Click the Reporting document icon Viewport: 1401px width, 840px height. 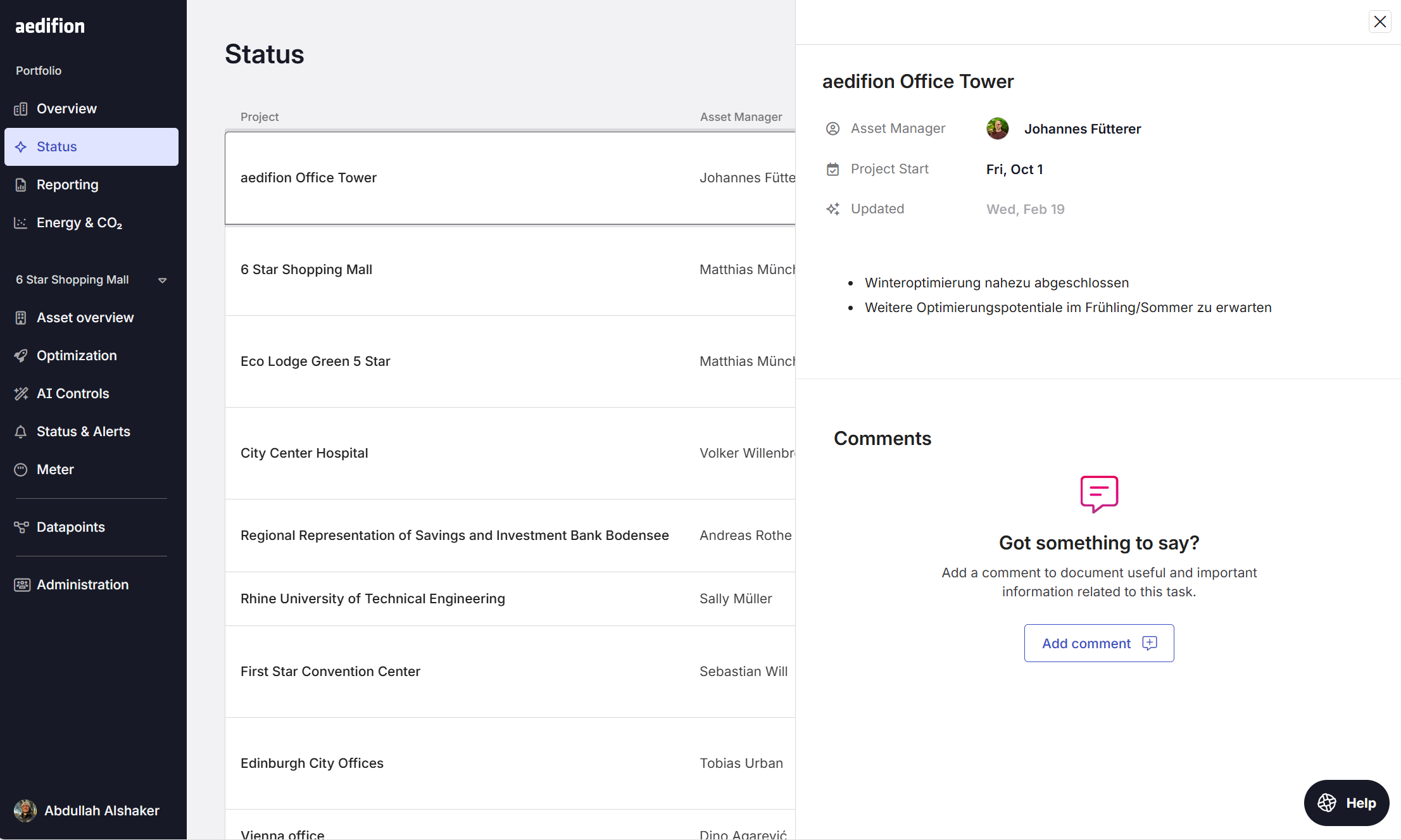pos(21,185)
